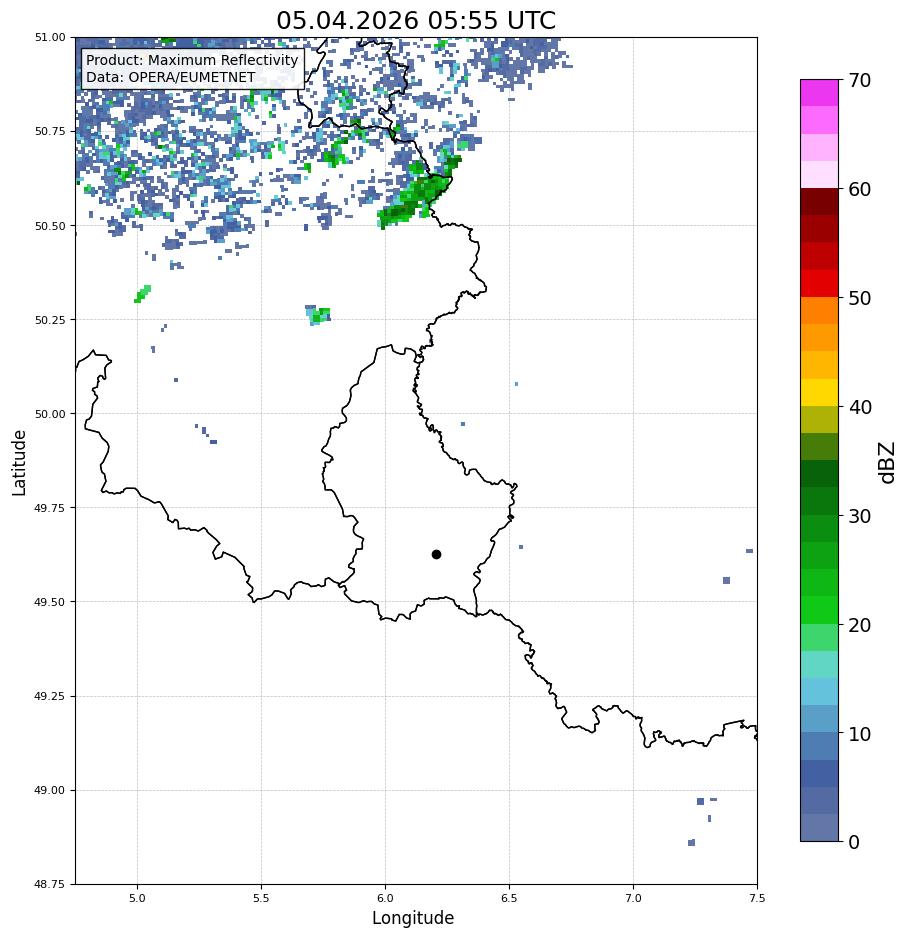Click the colorbar tick label '10'

coord(860,734)
